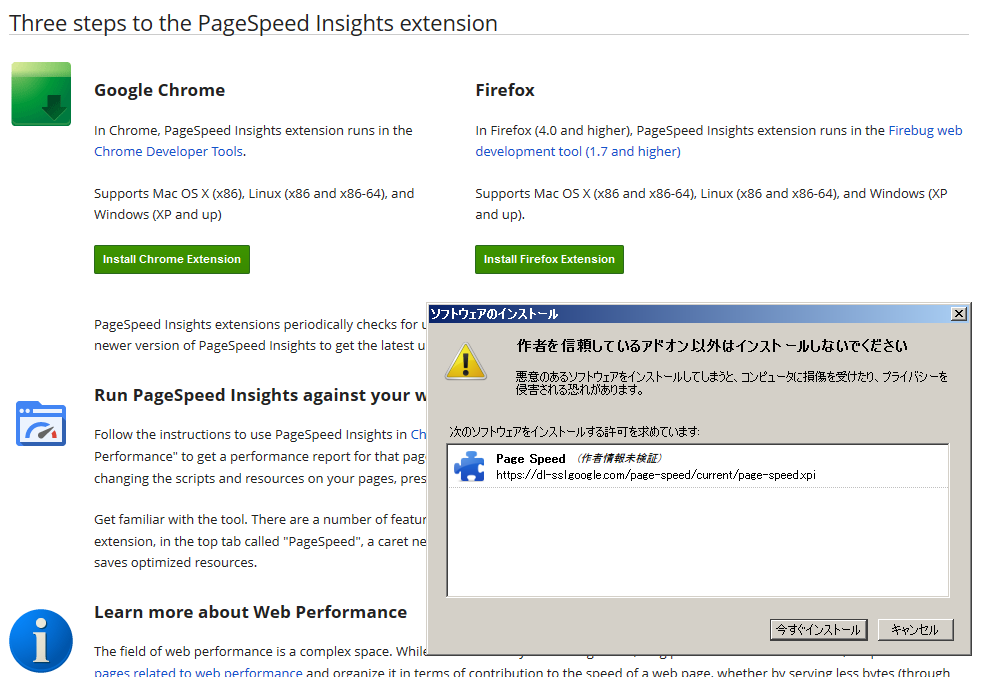Open the pages related to web performance link
The width and height of the screenshot is (991, 677).
tap(198, 672)
